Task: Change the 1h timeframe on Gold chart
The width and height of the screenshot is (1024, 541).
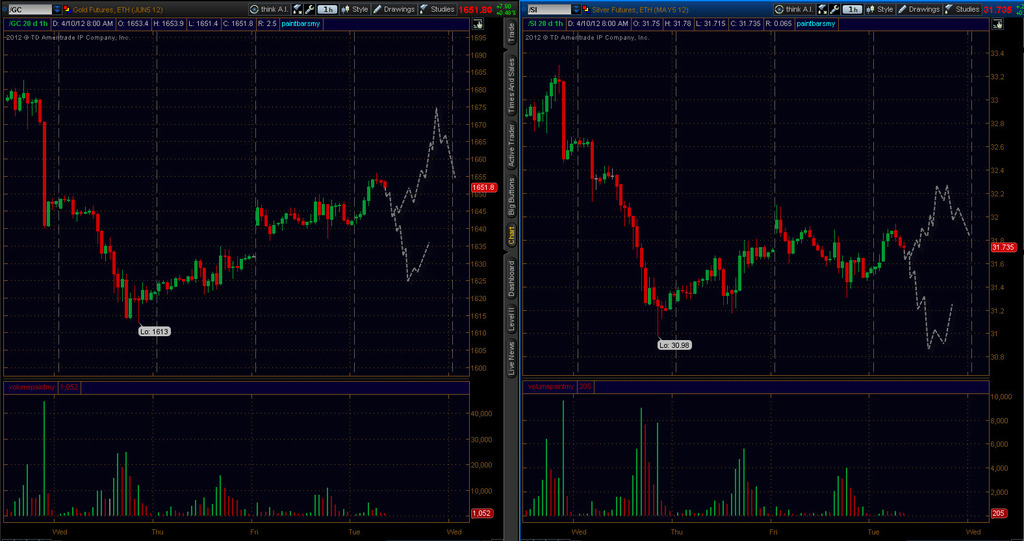Action: point(327,9)
